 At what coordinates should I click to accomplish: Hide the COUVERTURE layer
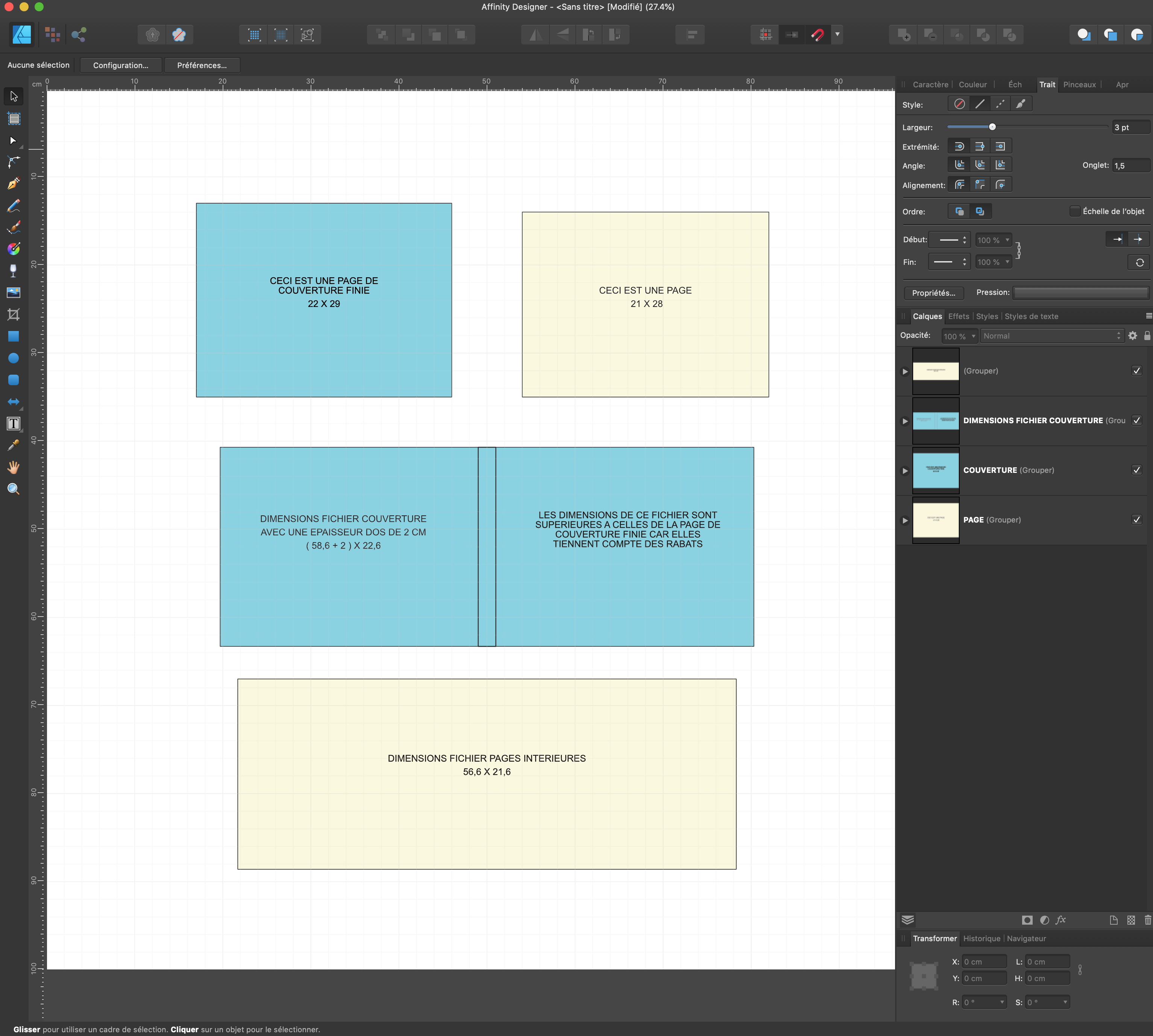click(x=1136, y=470)
